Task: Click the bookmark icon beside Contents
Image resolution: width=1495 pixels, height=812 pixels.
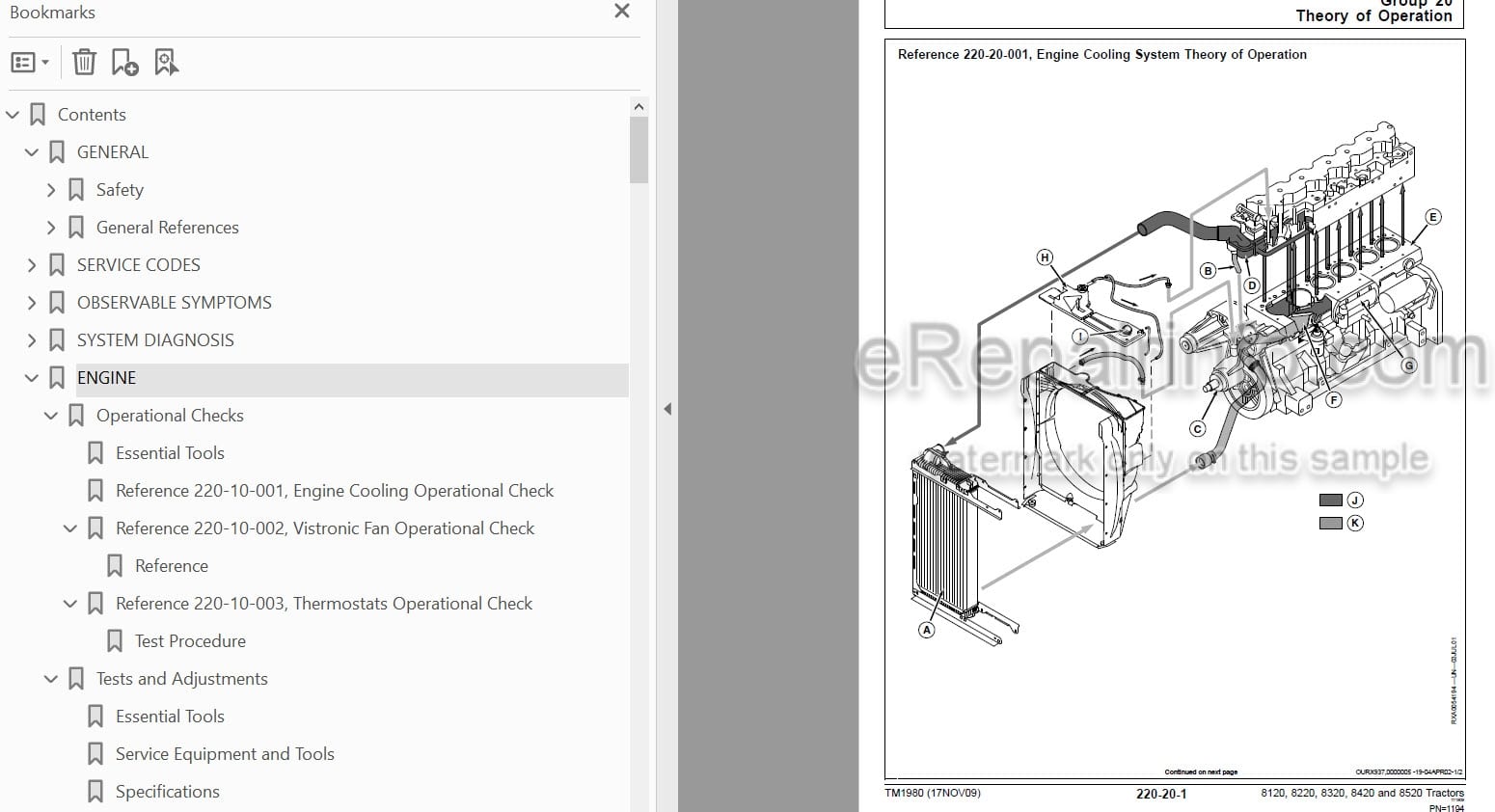Action: tap(38, 115)
